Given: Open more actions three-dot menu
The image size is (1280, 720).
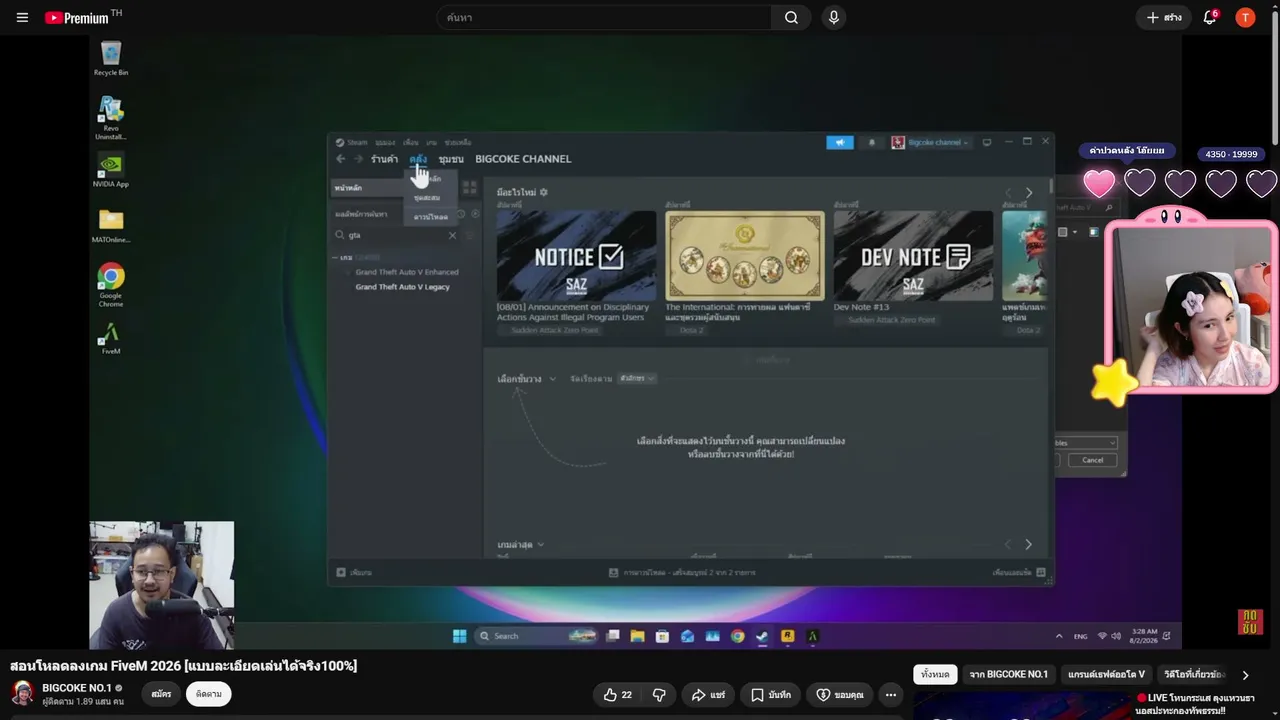Looking at the screenshot, I should [x=890, y=694].
